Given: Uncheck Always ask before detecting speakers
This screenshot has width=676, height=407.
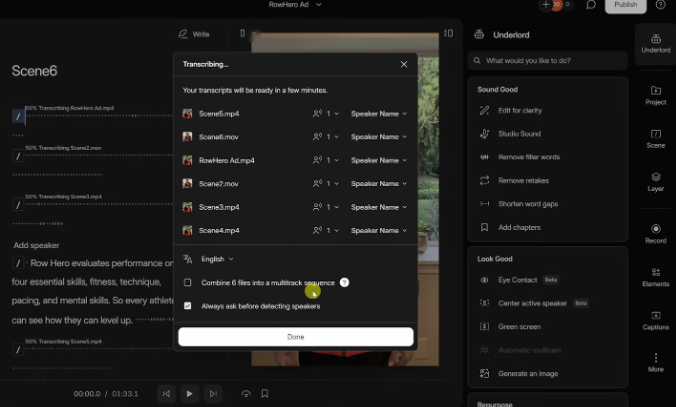Looking at the screenshot, I should coord(188,306).
